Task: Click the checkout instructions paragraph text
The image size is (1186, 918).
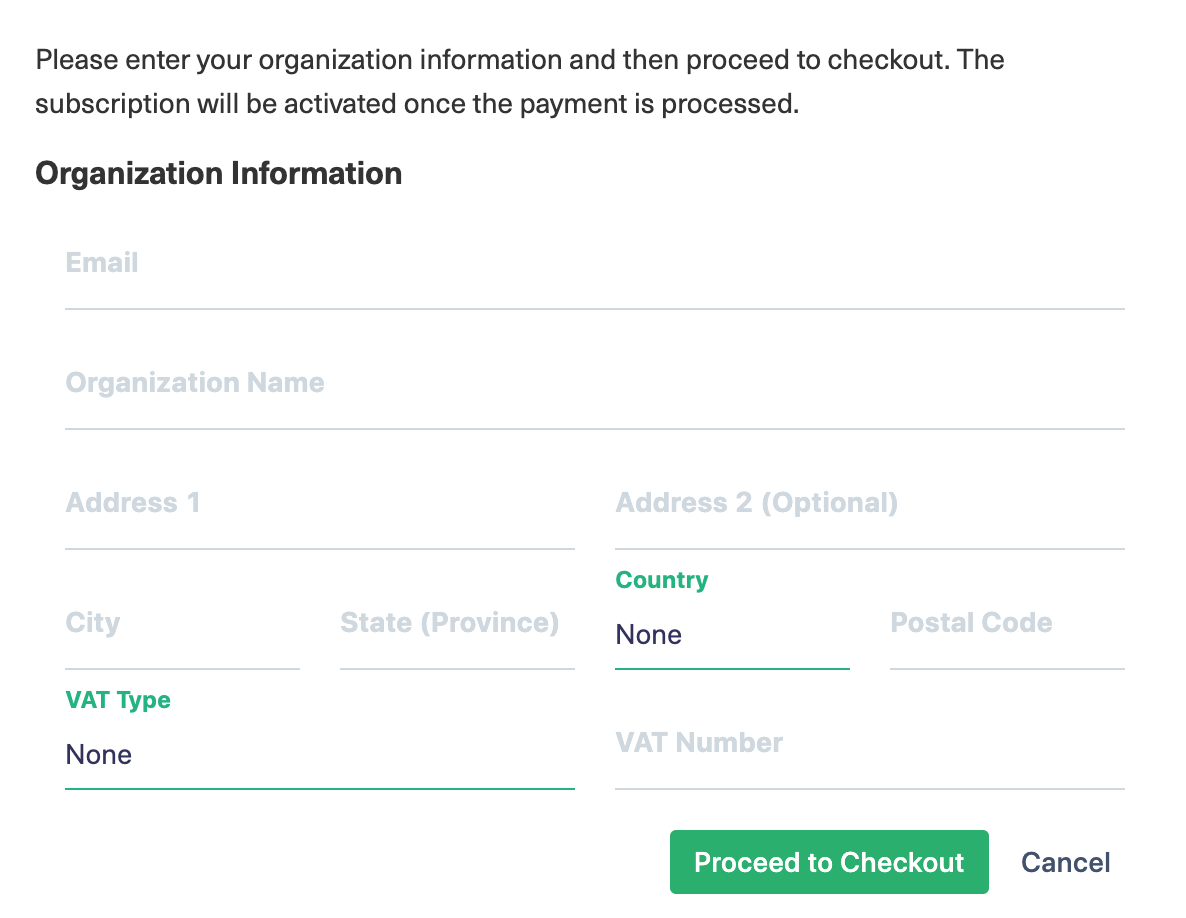Action: click(x=519, y=82)
